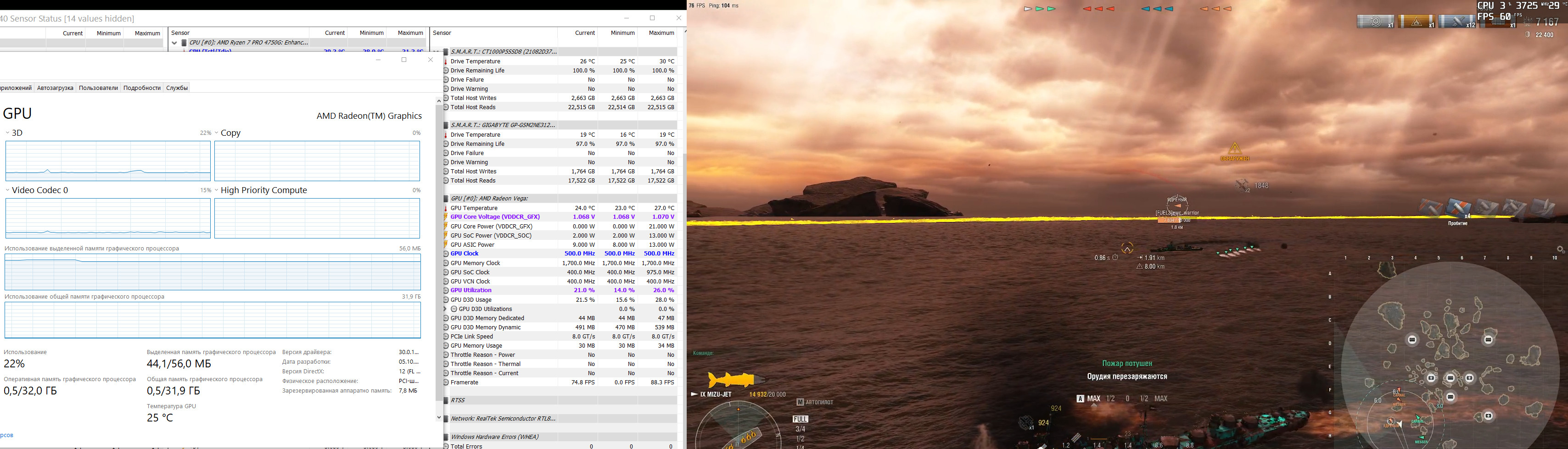This screenshot has height=449, width=1568.
Task: Click the '25 °C' GPU temperature value
Action: pyautogui.click(x=160, y=418)
